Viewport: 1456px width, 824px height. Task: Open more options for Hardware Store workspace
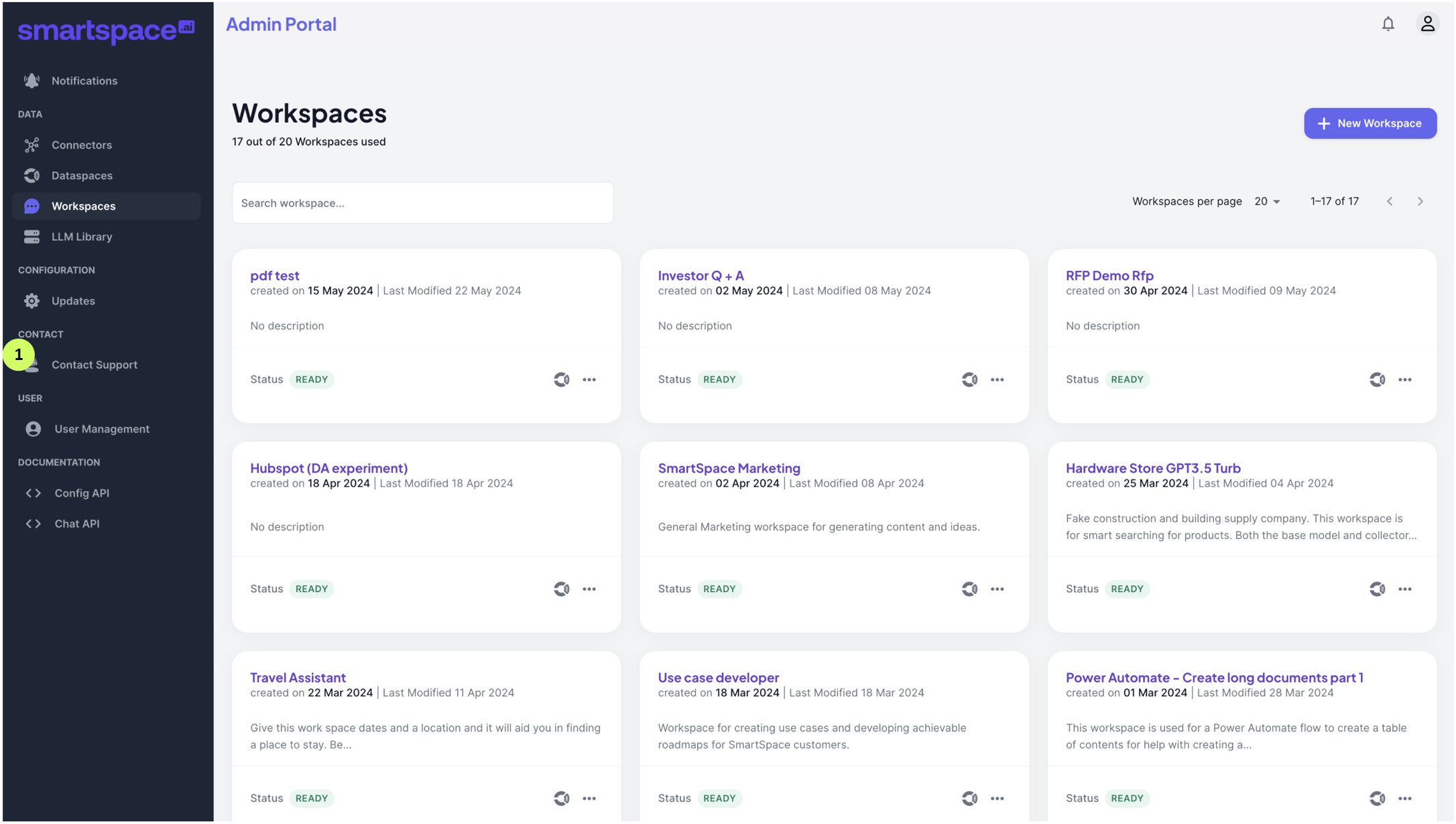coord(1404,589)
